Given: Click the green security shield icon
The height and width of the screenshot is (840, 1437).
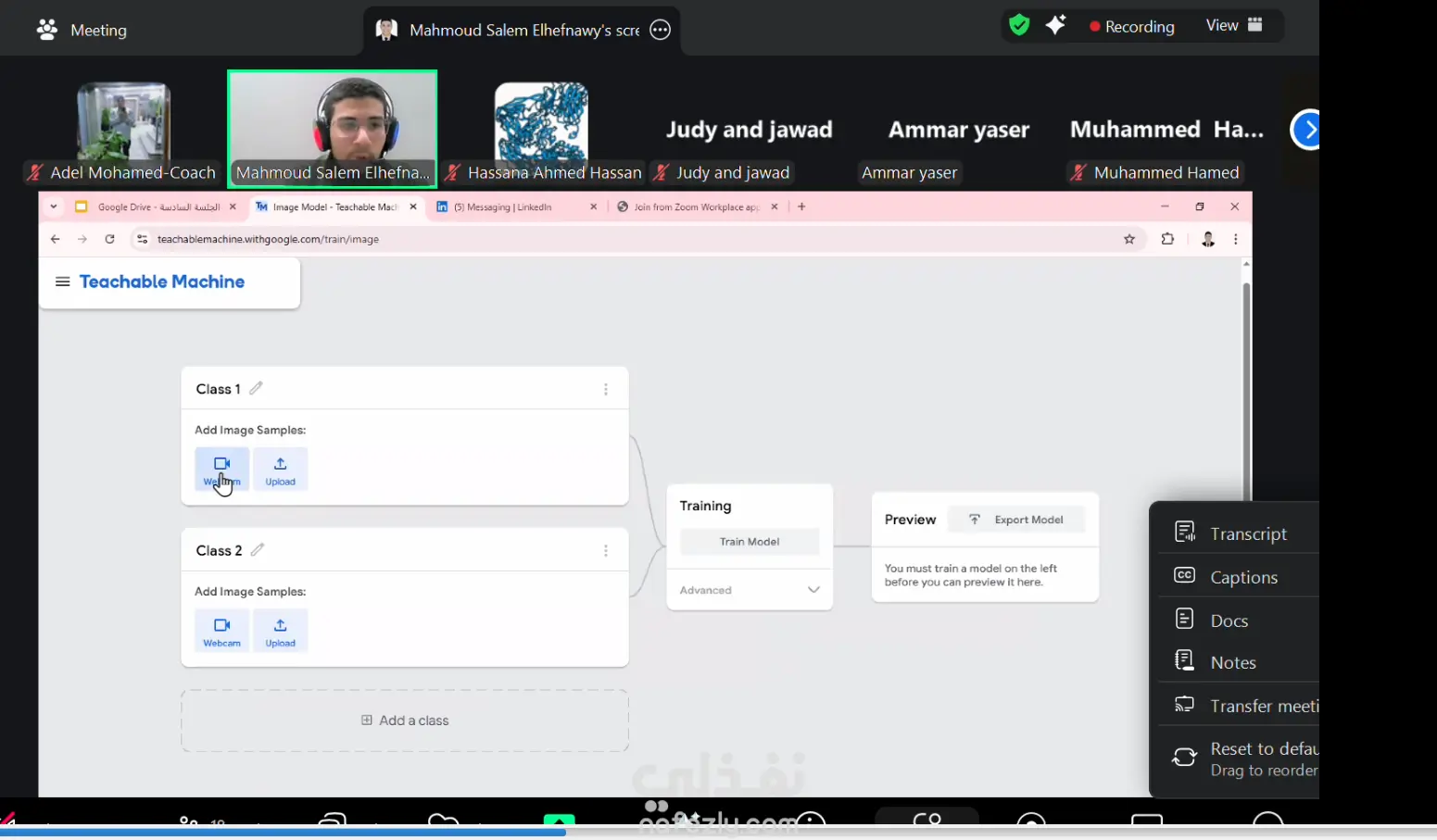Looking at the screenshot, I should tap(1019, 25).
